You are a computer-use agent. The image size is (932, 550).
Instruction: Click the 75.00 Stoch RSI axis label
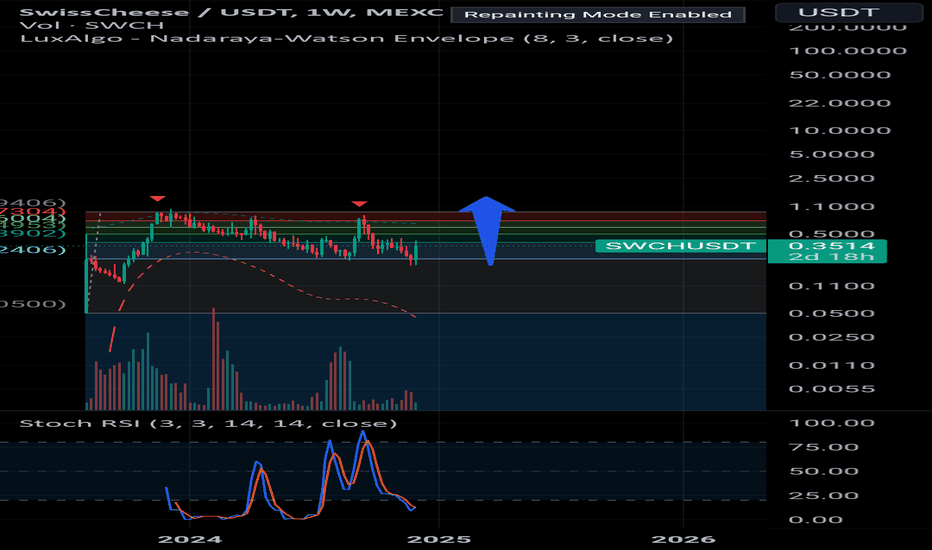(823, 447)
